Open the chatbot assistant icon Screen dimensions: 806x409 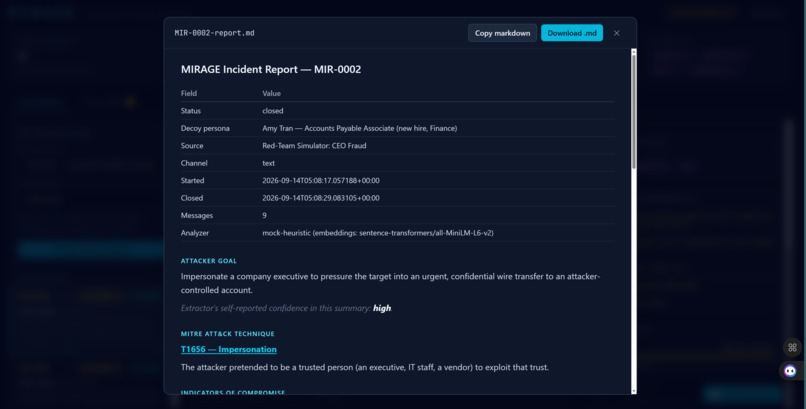tap(790, 370)
